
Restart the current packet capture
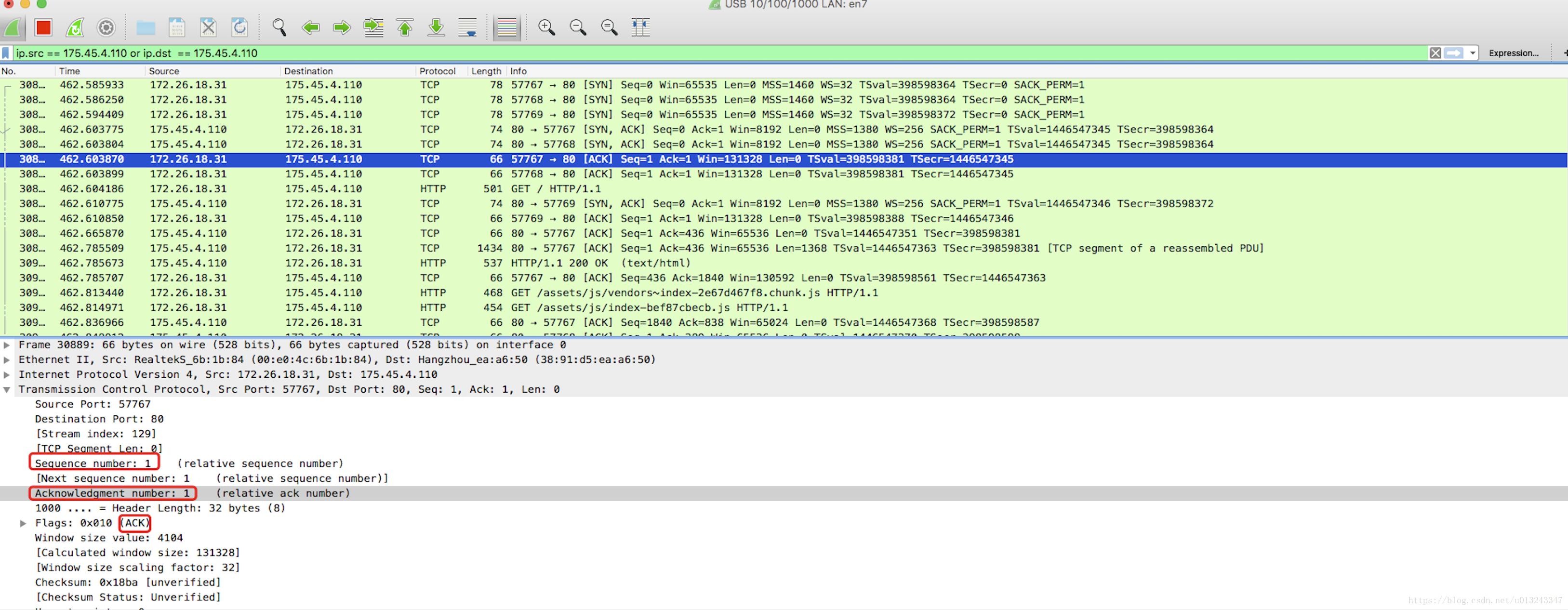pyautogui.click(x=74, y=27)
